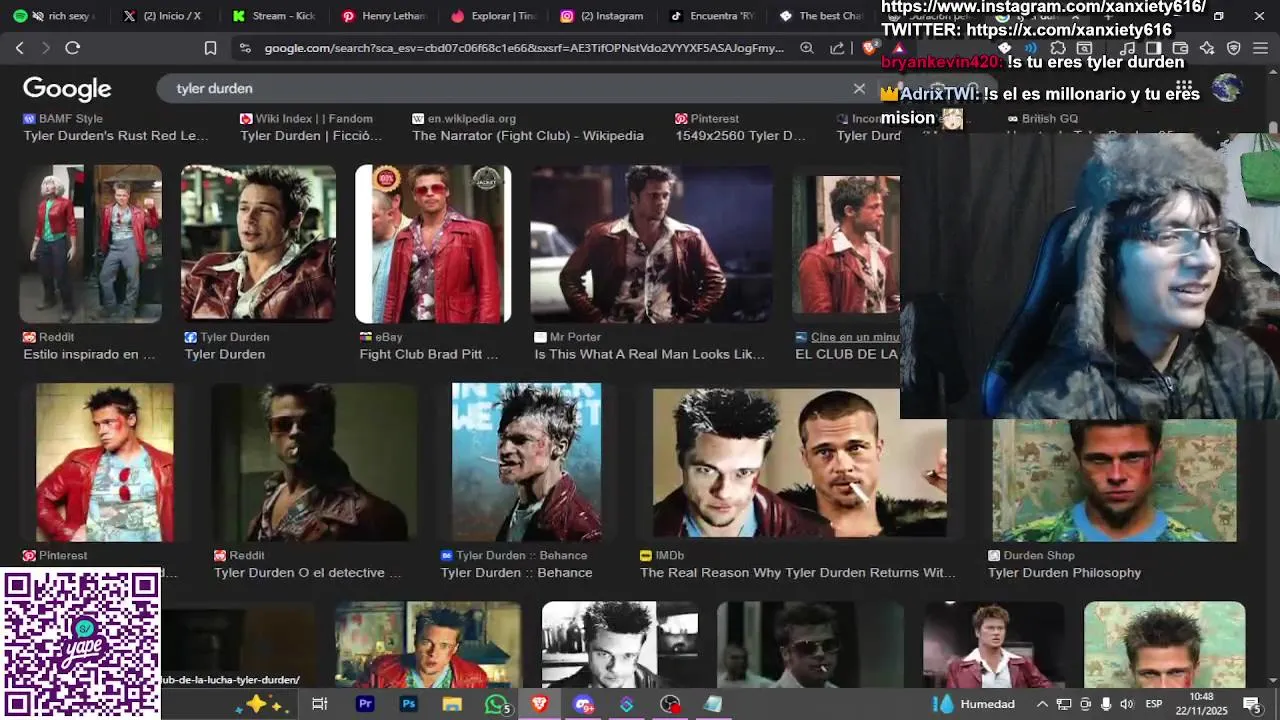Go to the Google logo homepage
This screenshot has width=1280, height=720.
pos(67,88)
